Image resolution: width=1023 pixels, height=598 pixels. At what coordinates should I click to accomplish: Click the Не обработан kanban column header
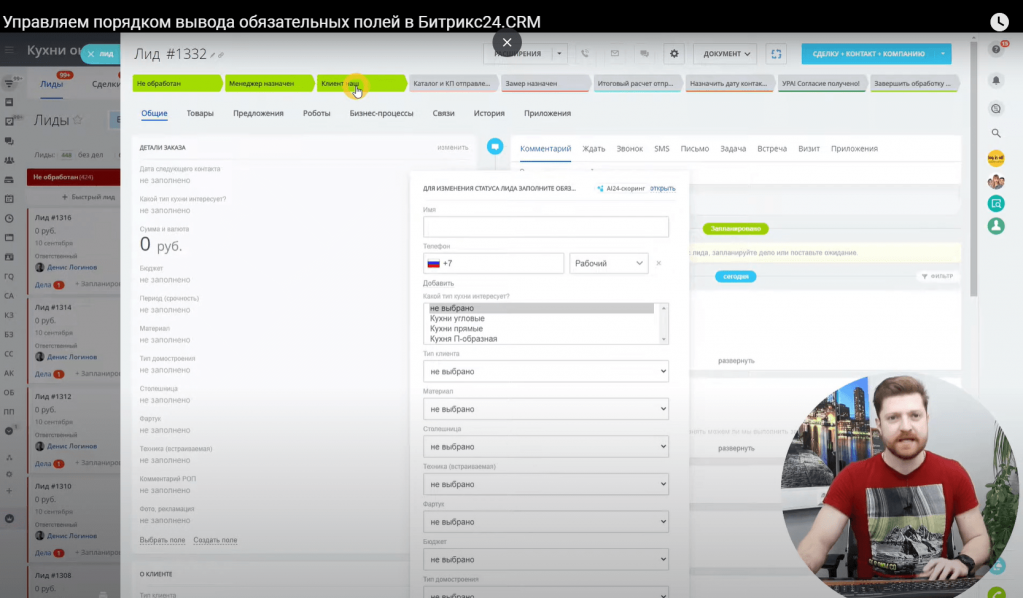point(73,177)
